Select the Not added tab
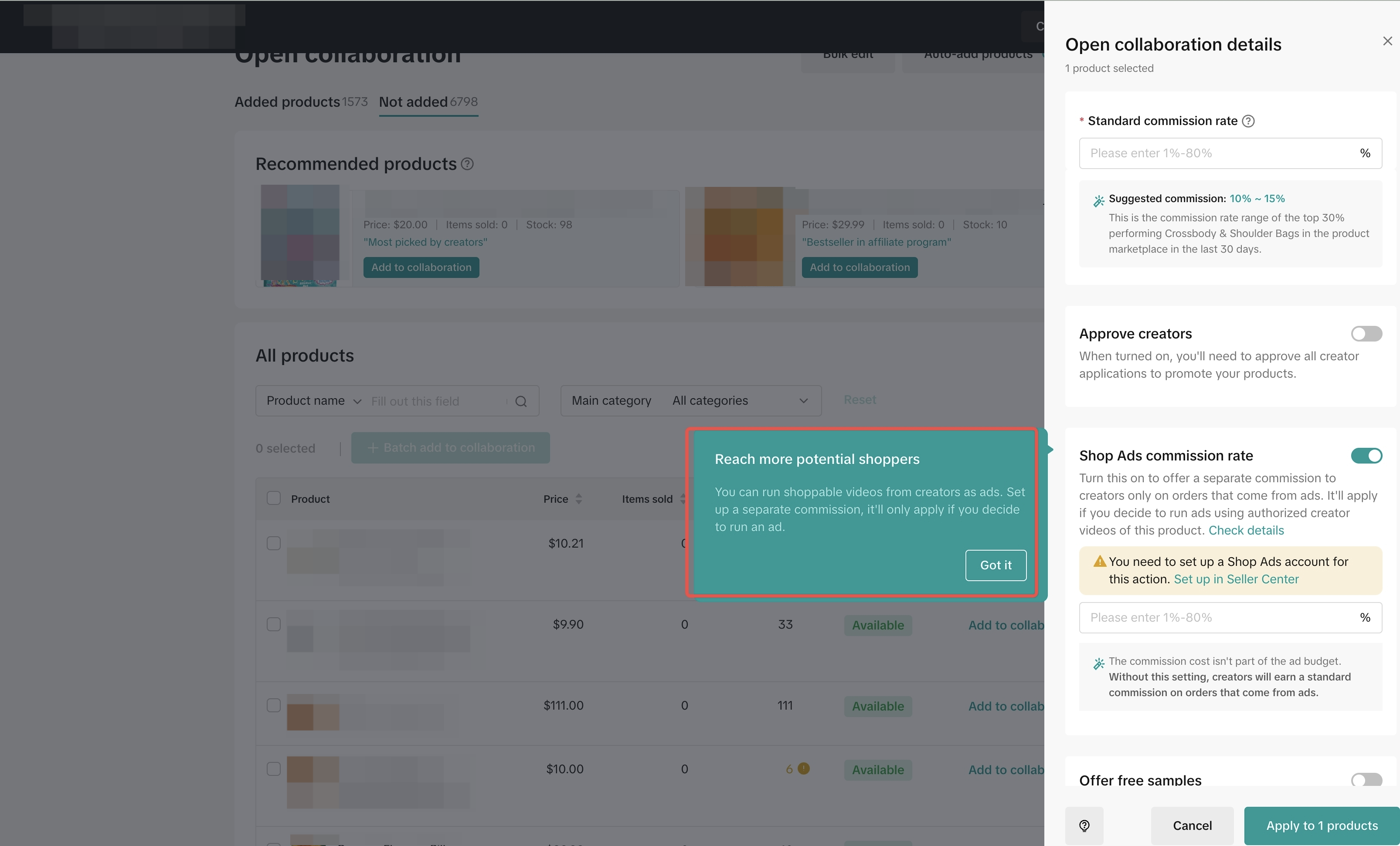Image resolution: width=1400 pixels, height=846 pixels. [x=428, y=102]
